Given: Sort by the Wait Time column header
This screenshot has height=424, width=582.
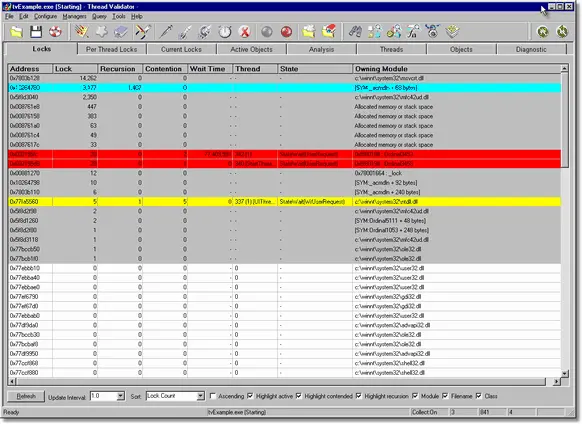Looking at the screenshot, I should pos(210,69).
